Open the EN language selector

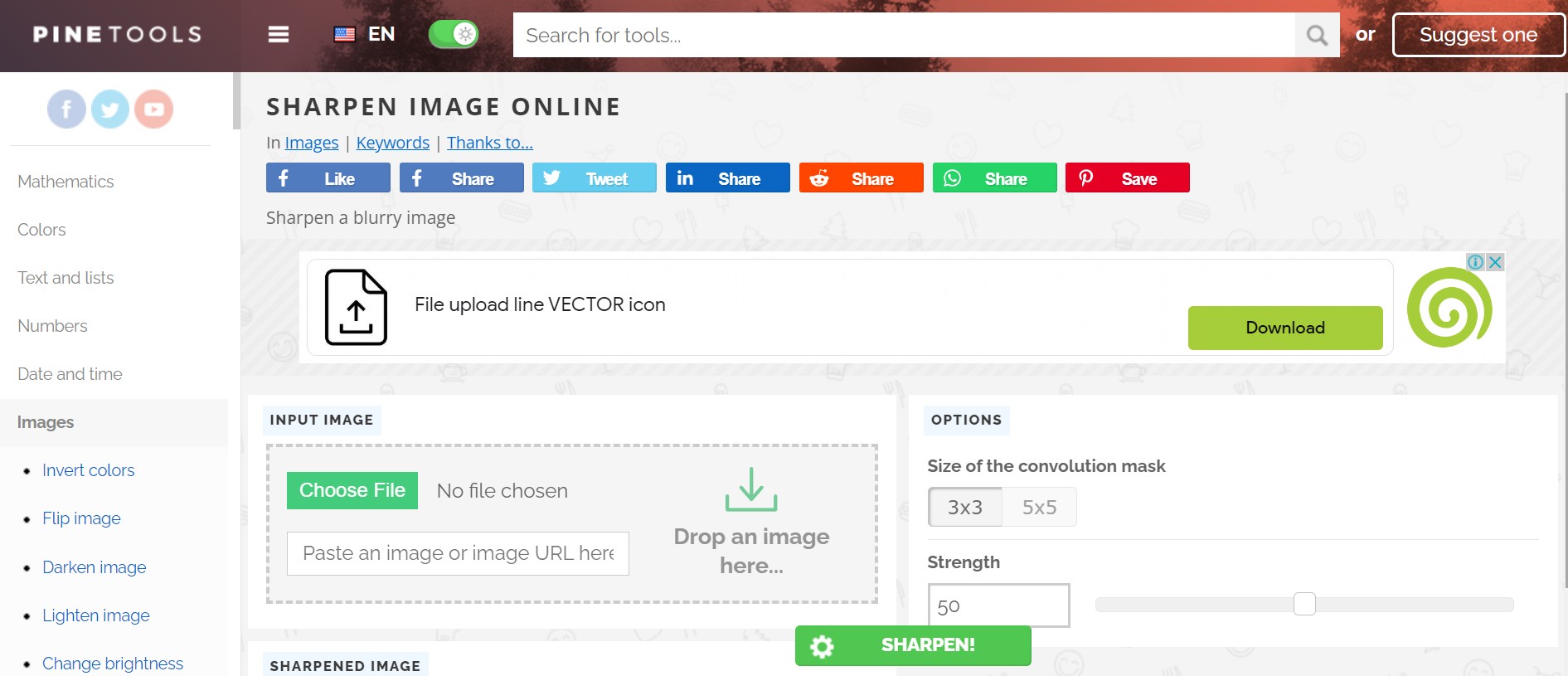pos(365,34)
